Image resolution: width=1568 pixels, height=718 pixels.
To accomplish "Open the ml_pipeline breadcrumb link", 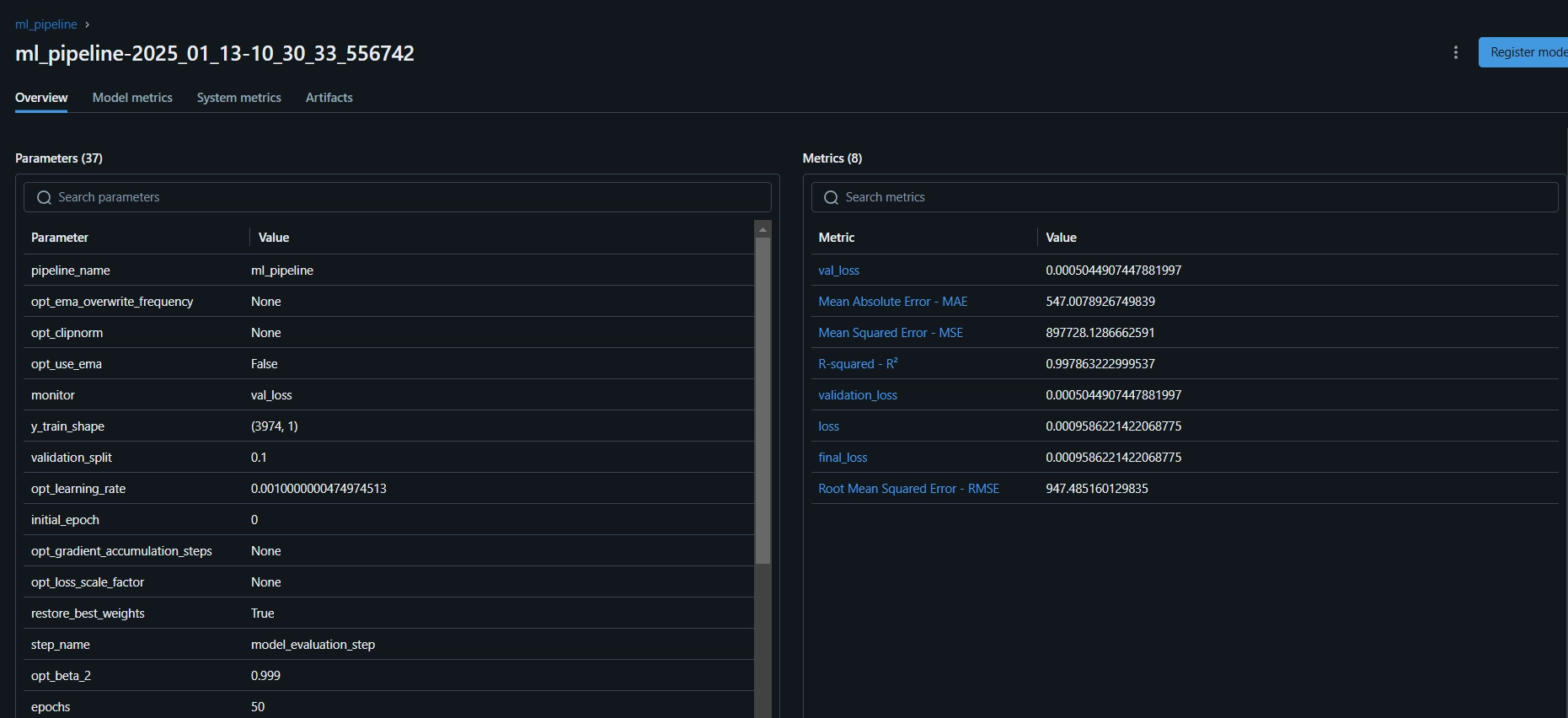I will click(x=46, y=24).
